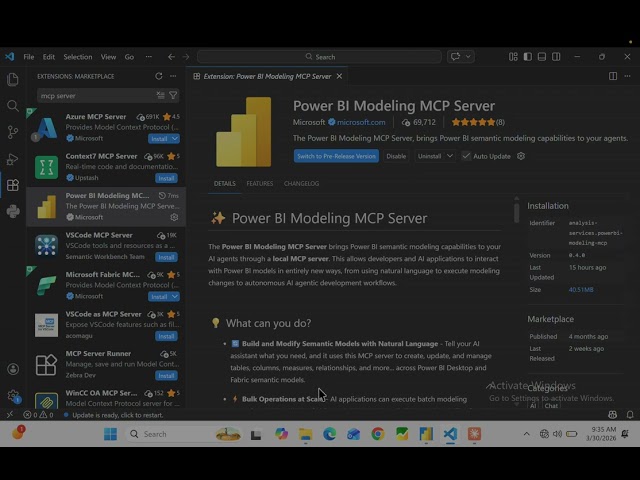
Task: Toggle the bottom panel visibility
Action: (x=542, y=57)
